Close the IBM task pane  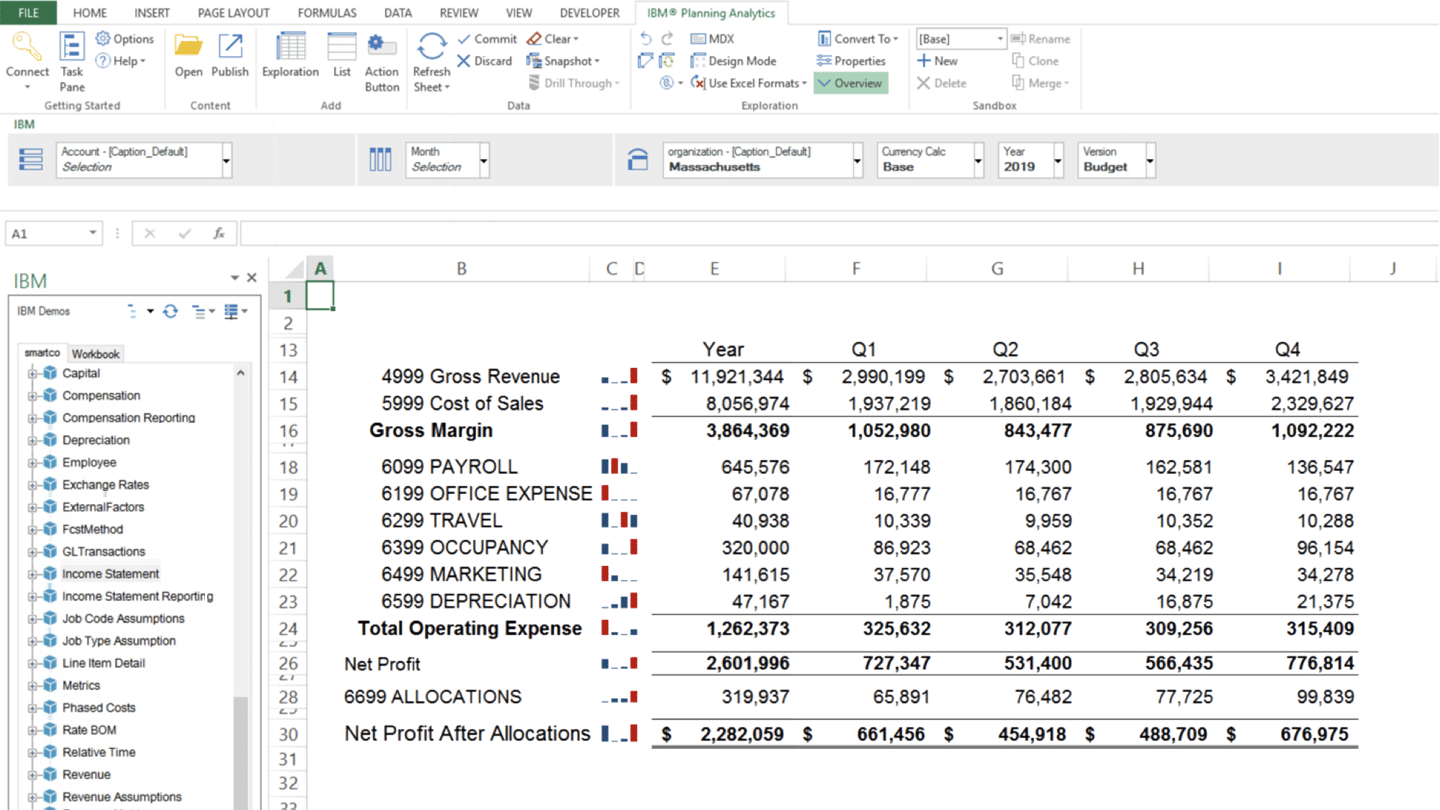(x=252, y=278)
